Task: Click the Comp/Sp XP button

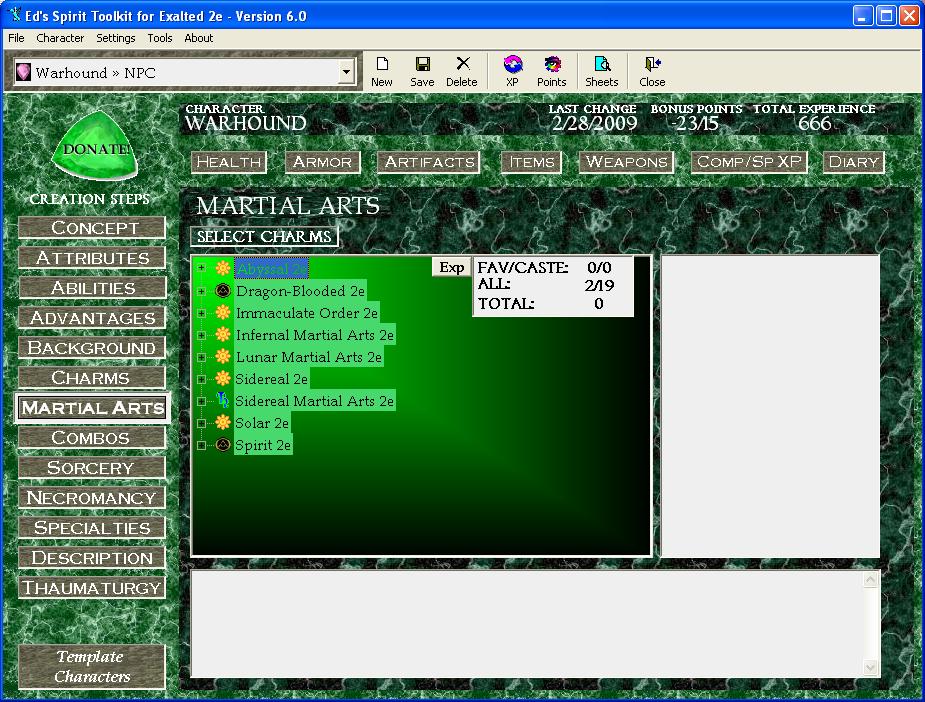Action: (x=749, y=162)
